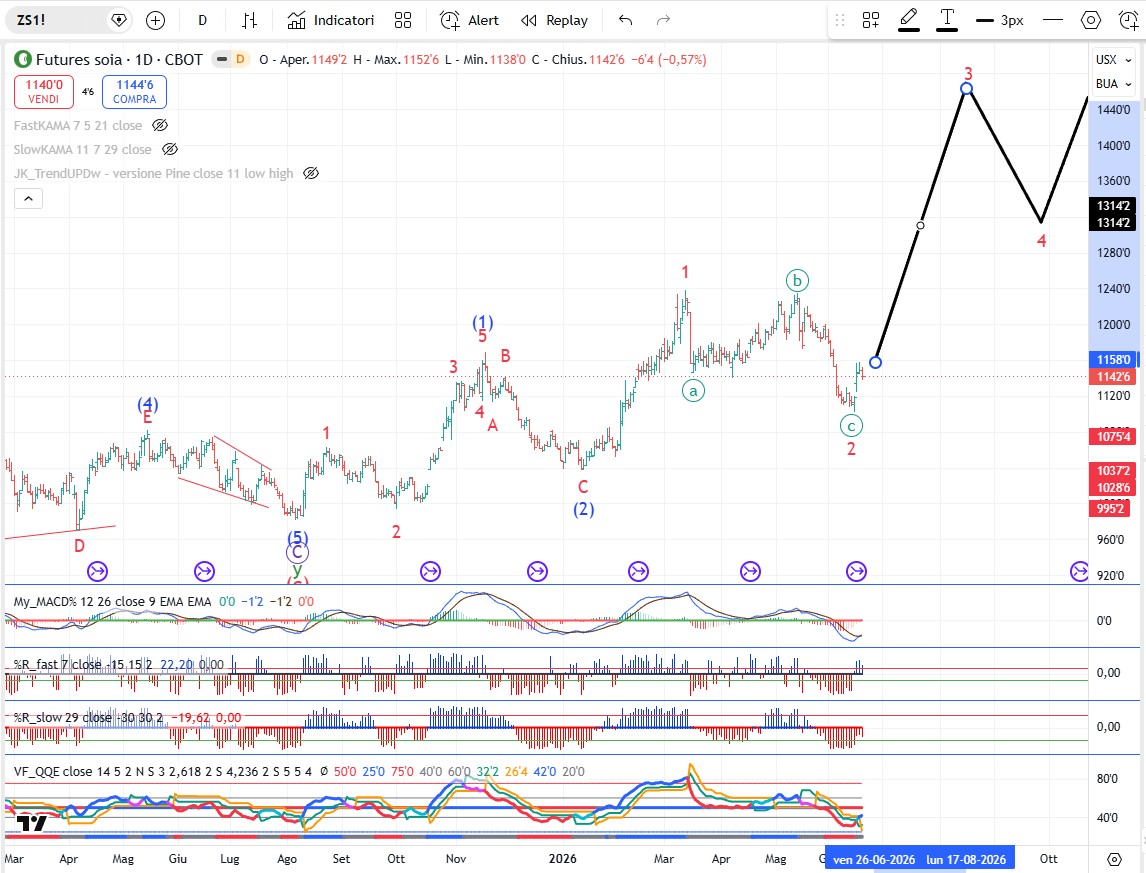Click the 1144'6 COMPRA buy button
The width and height of the screenshot is (1146, 873).
tap(134, 91)
